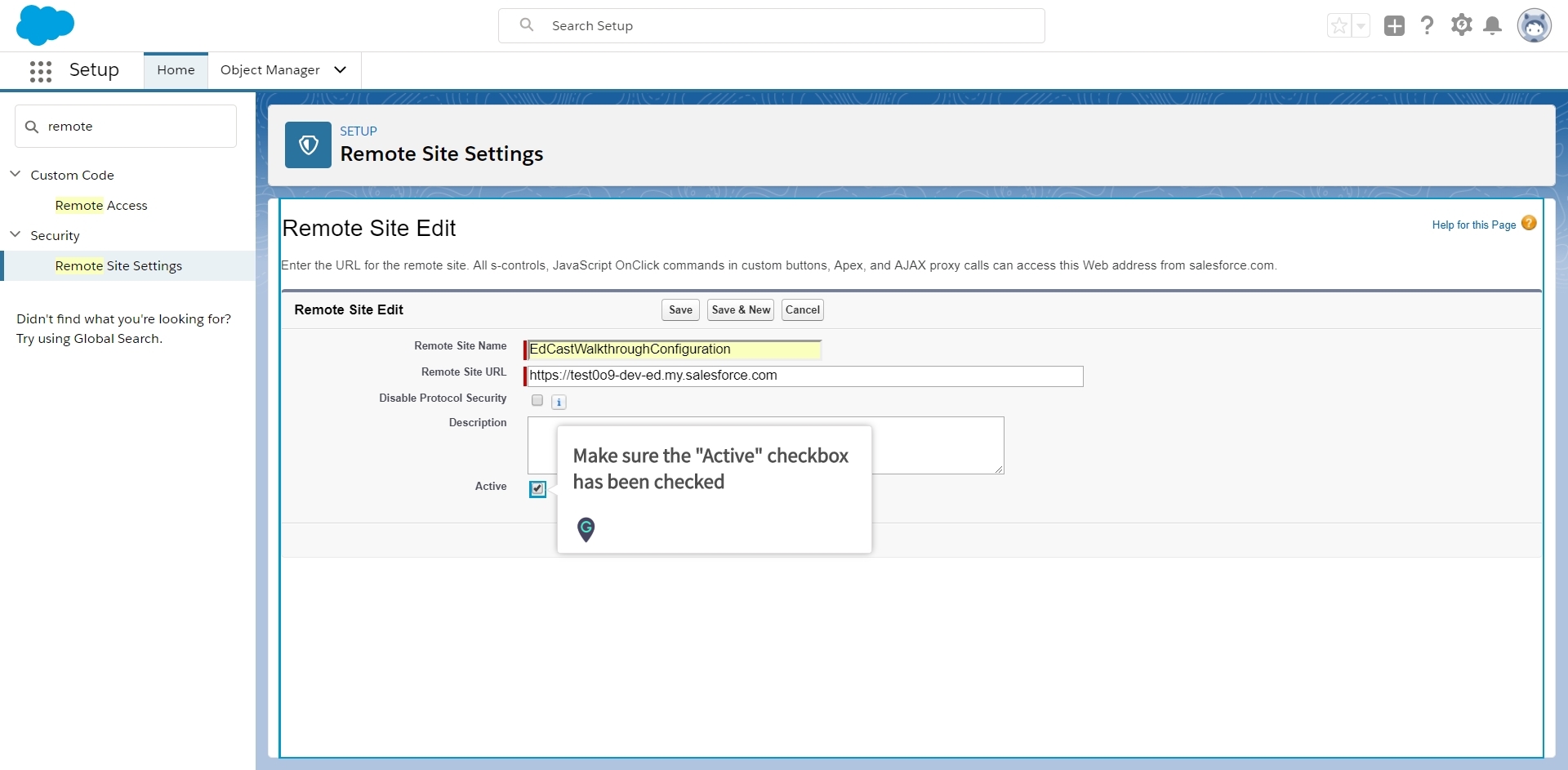Viewport: 1568px width, 770px height.
Task: Open the favorites list dropdown arrow
Action: point(1361,26)
